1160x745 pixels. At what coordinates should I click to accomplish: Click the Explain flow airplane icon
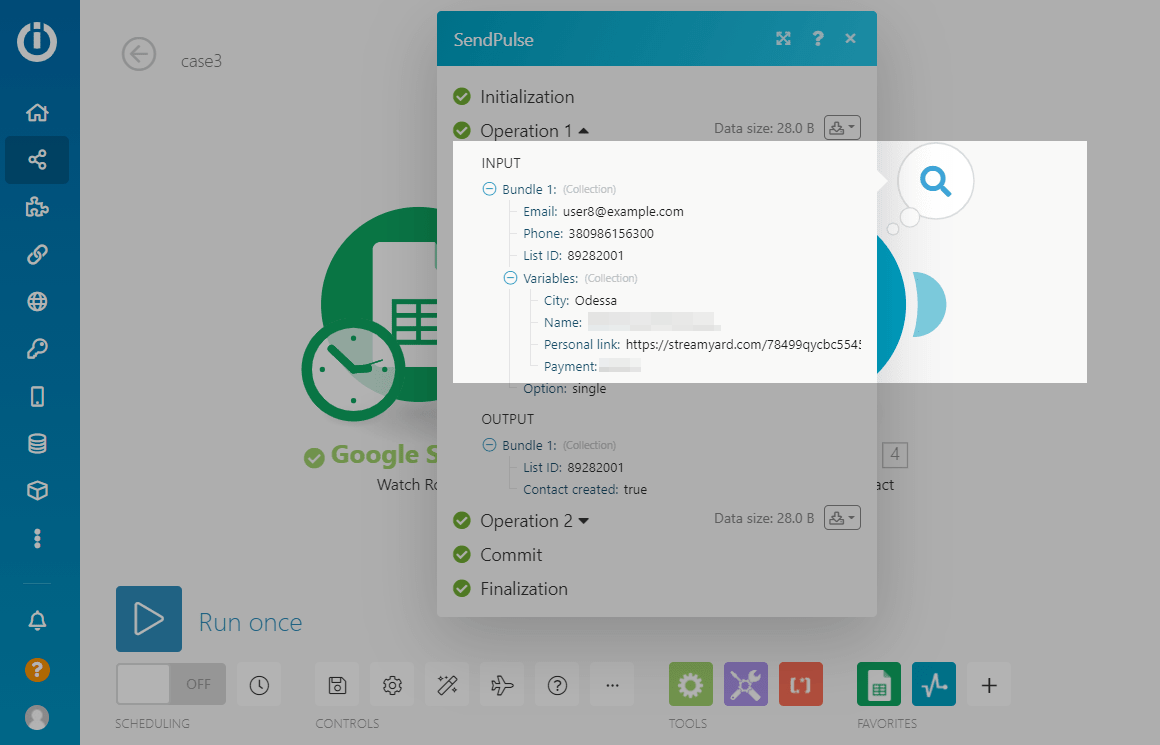click(x=502, y=685)
